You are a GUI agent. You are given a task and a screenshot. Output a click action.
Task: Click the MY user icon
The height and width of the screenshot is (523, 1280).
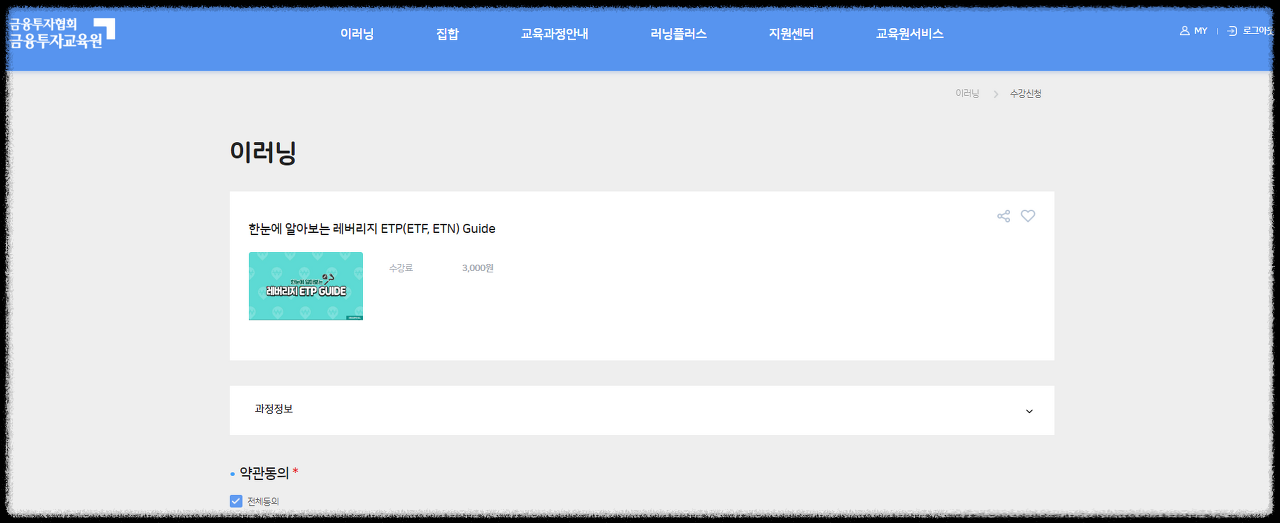[1185, 31]
